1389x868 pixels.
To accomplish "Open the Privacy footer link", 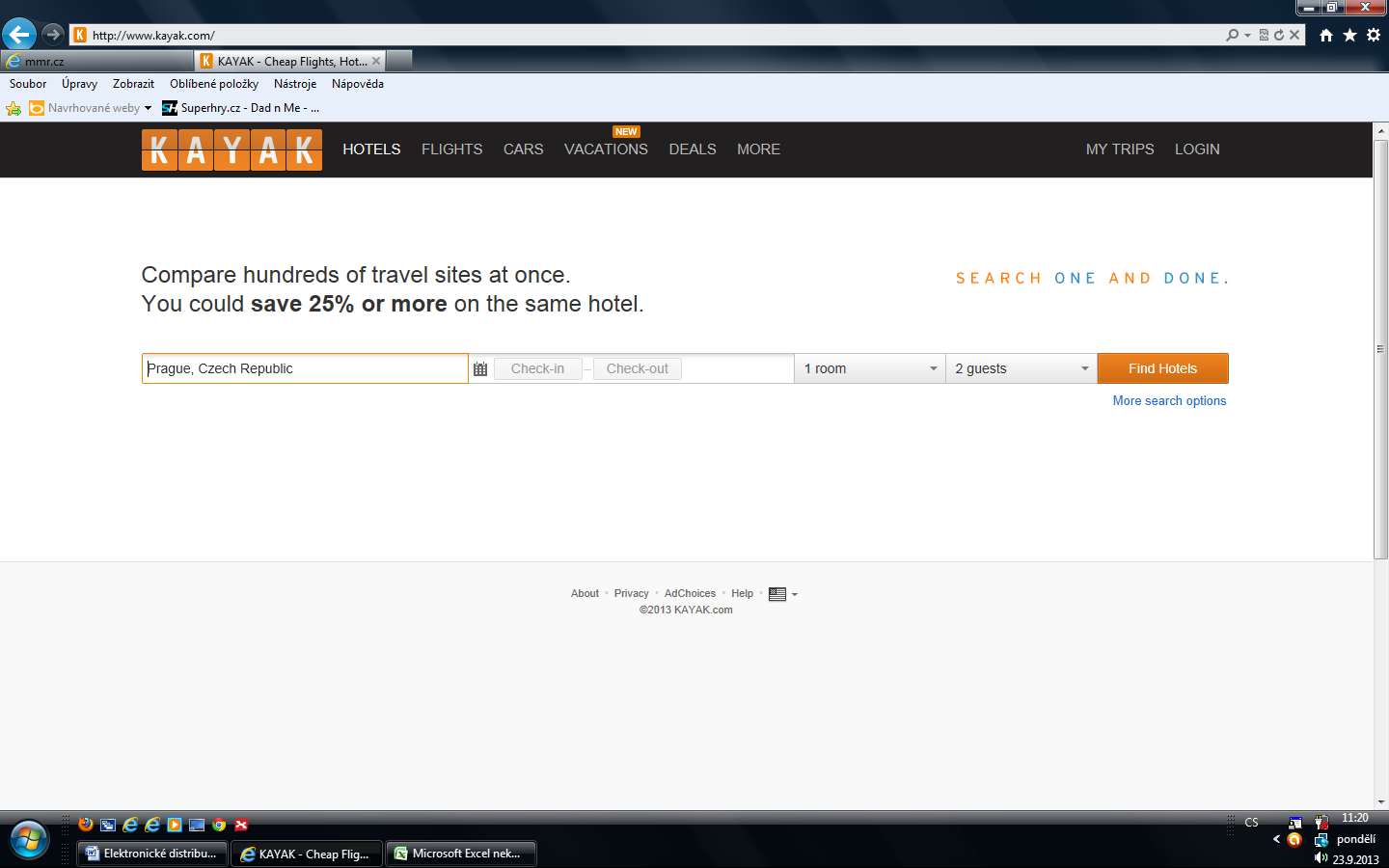I will [x=632, y=593].
